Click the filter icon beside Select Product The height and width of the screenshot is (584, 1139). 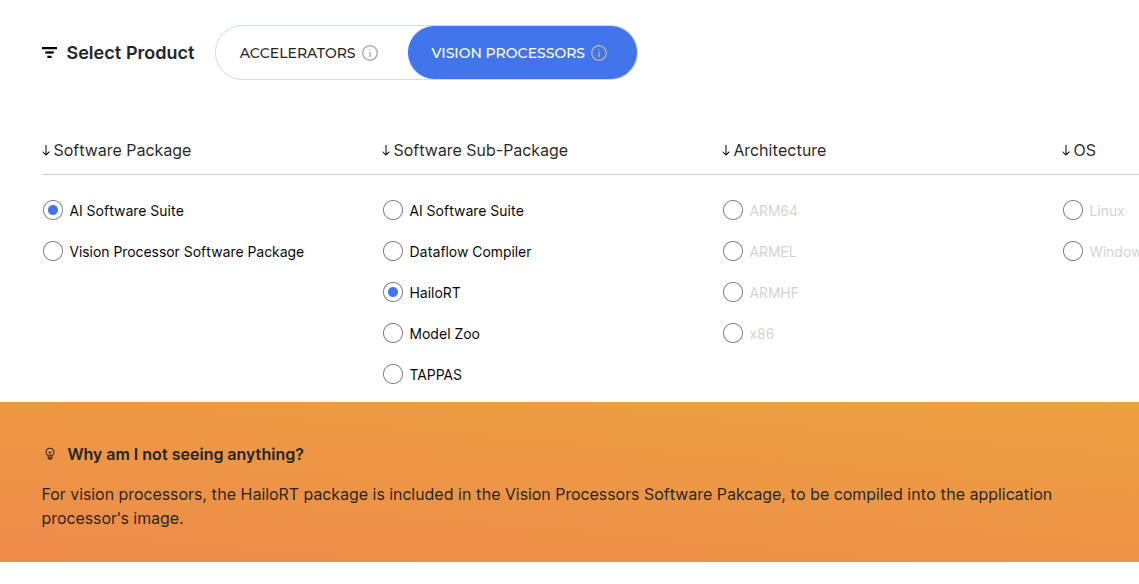(x=49, y=53)
